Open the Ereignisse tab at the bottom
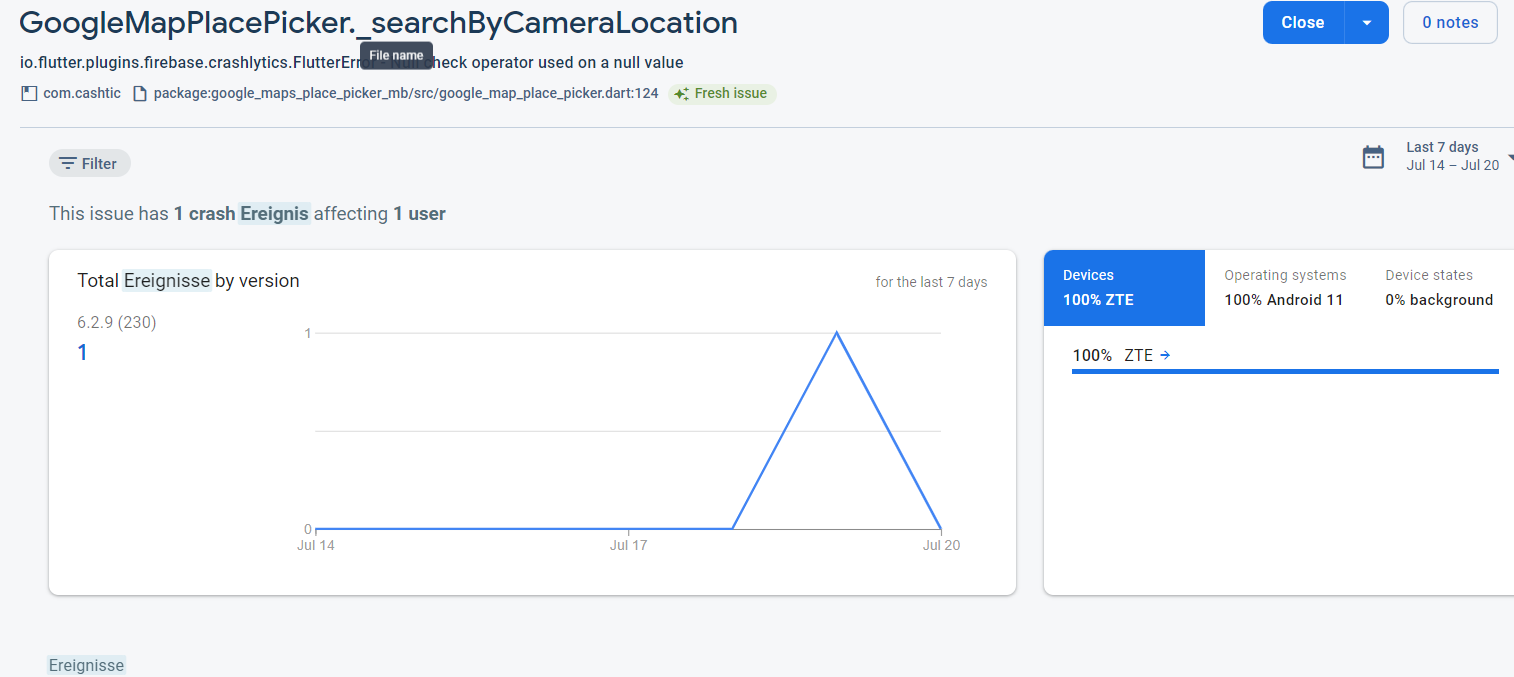The width and height of the screenshot is (1514, 677). (85, 664)
